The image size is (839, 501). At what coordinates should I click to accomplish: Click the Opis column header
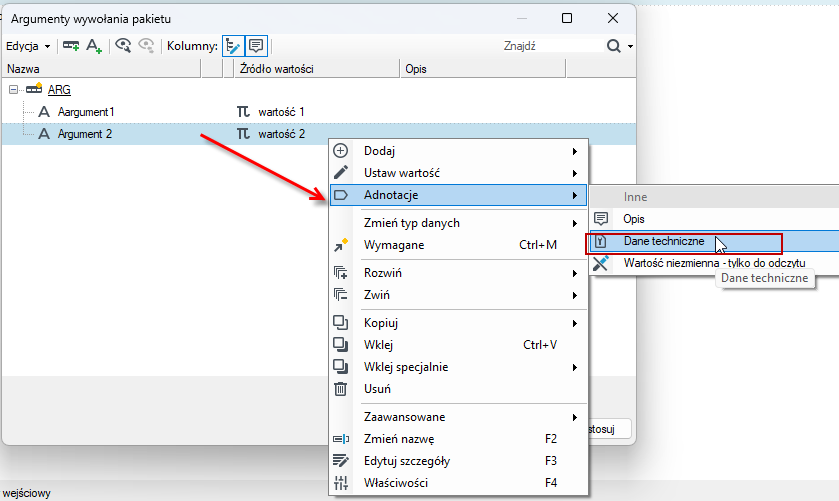[483, 69]
